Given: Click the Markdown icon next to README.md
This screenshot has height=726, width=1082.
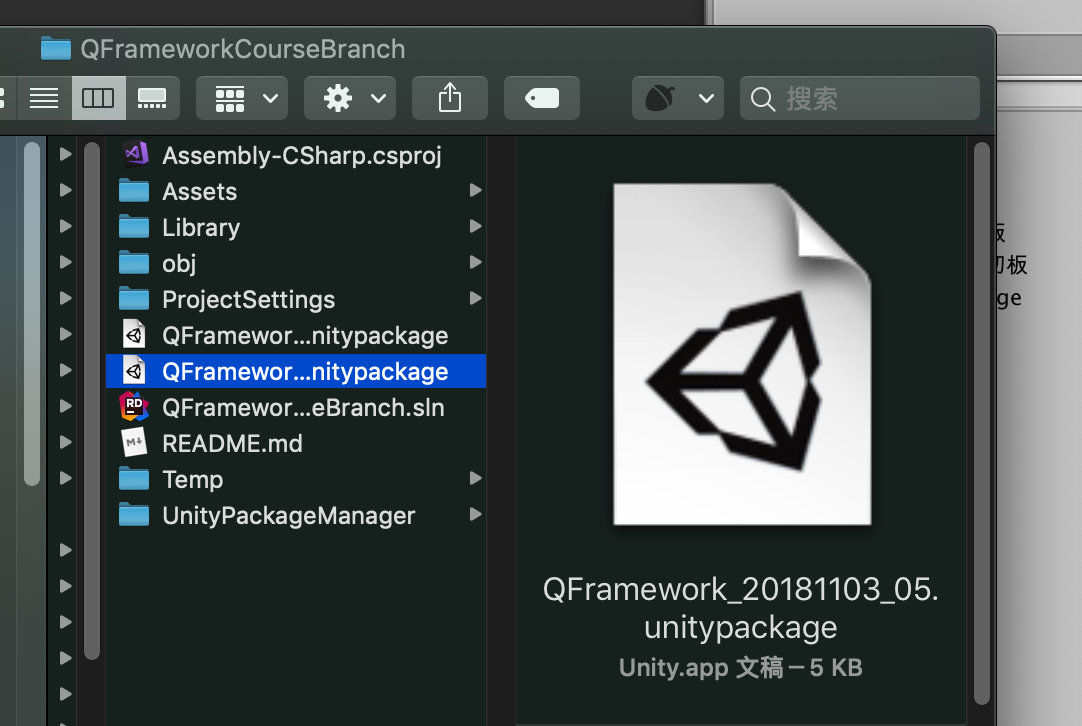Looking at the screenshot, I should (135, 443).
